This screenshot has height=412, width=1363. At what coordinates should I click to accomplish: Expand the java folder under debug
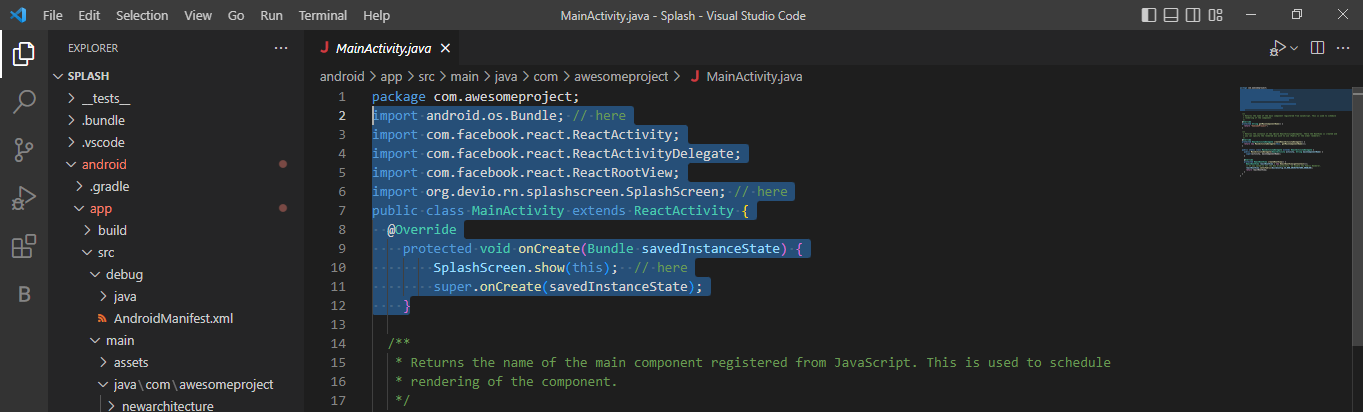coord(176,296)
